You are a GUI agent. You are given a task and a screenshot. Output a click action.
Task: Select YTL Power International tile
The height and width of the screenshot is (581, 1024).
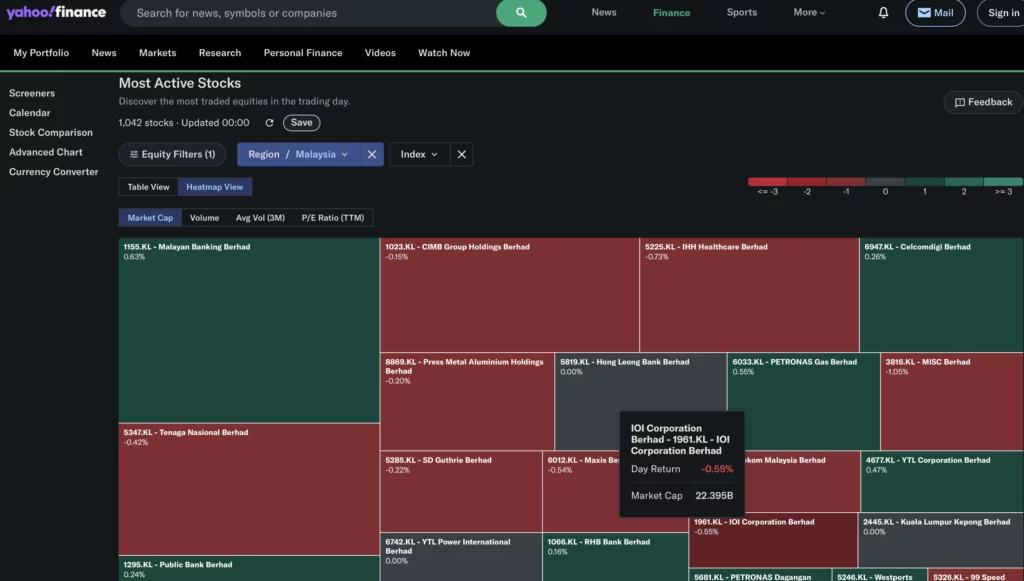pyautogui.click(x=461, y=557)
